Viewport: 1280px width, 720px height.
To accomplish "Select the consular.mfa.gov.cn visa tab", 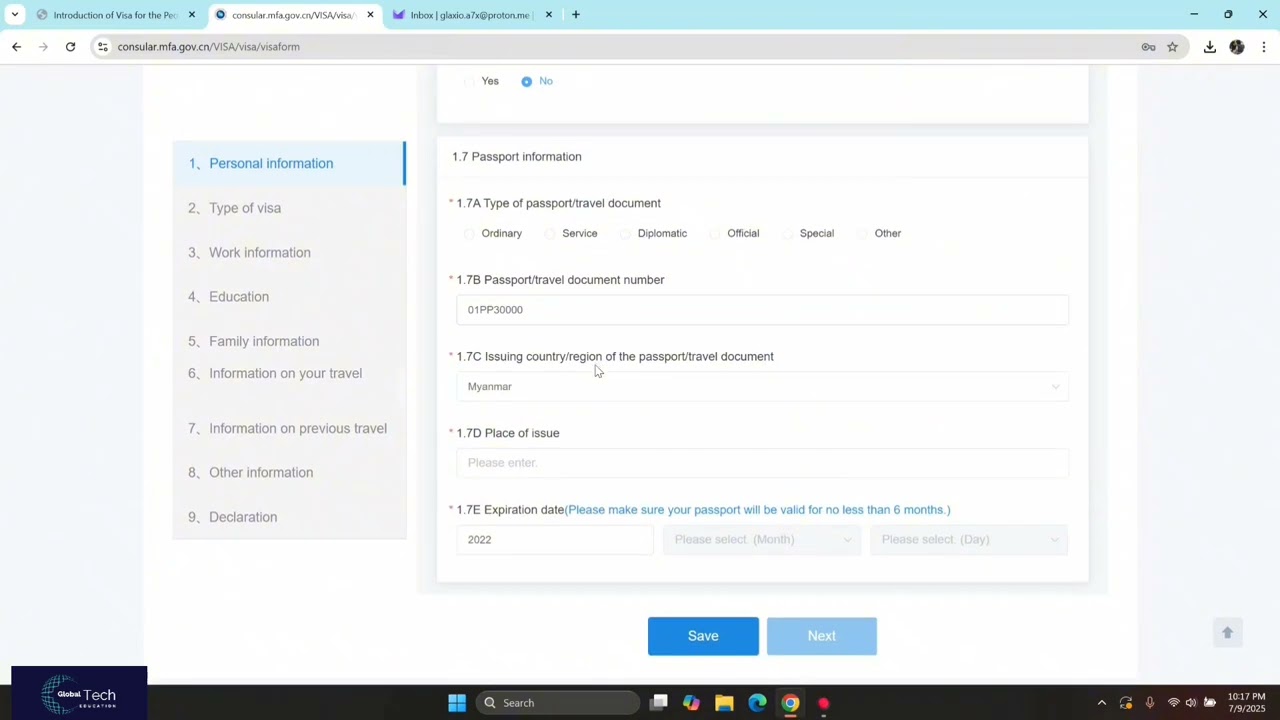I will coord(295,15).
